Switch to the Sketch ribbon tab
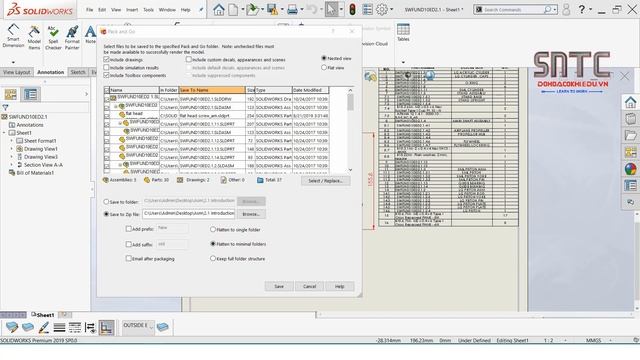Image resolution: width=640 pixels, height=360 pixels. coord(78,72)
